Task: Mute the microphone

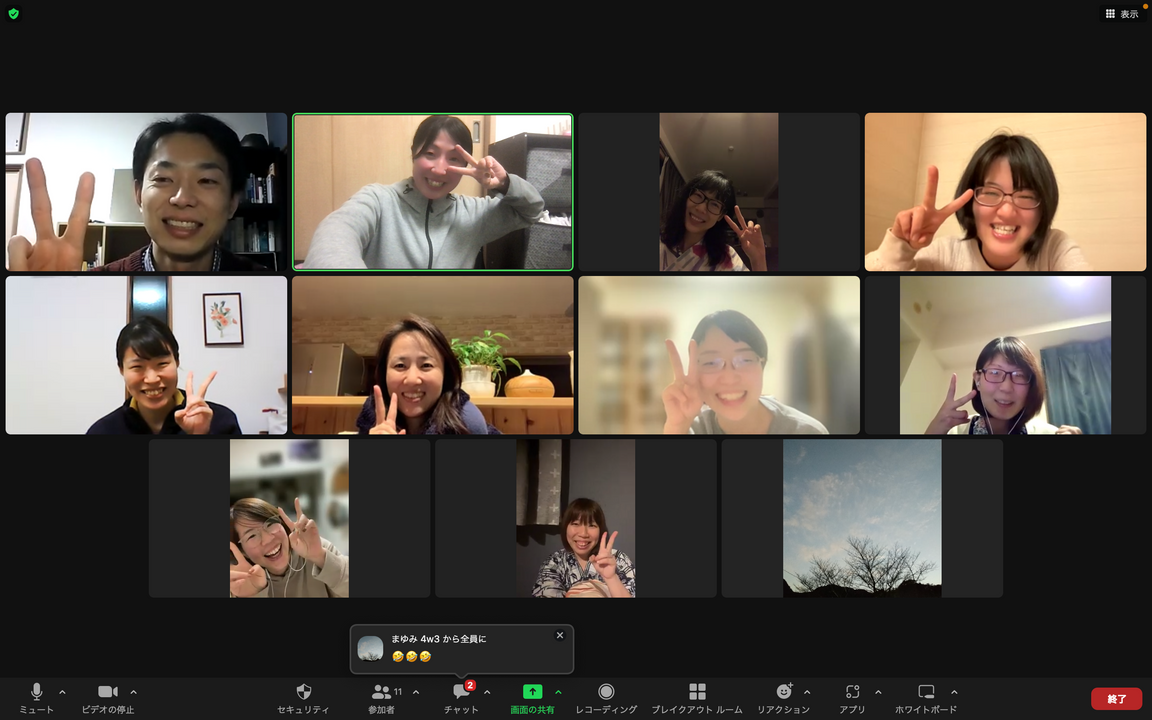Action: 37,692
